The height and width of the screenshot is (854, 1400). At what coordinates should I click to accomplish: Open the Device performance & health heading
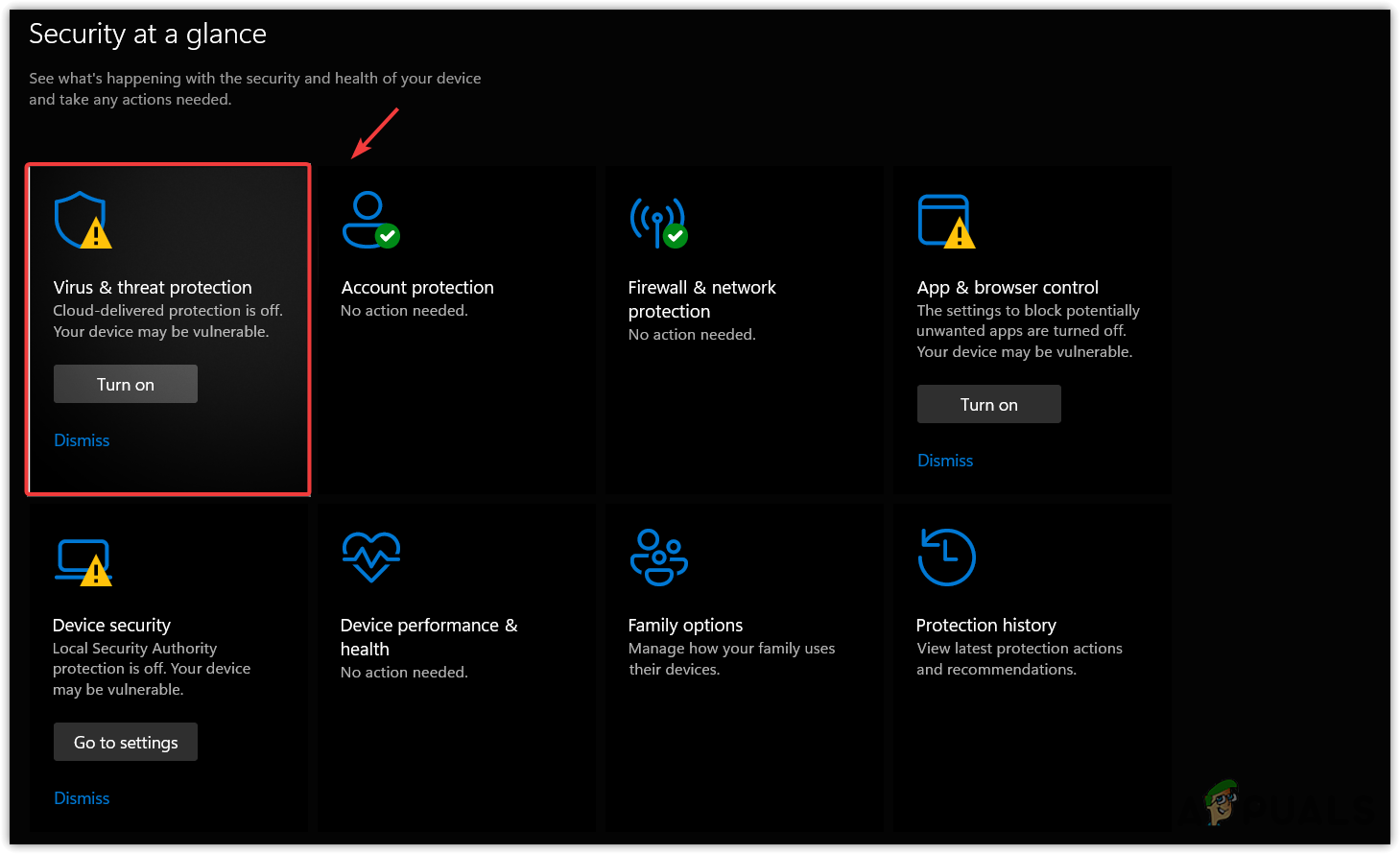pyautogui.click(x=428, y=636)
